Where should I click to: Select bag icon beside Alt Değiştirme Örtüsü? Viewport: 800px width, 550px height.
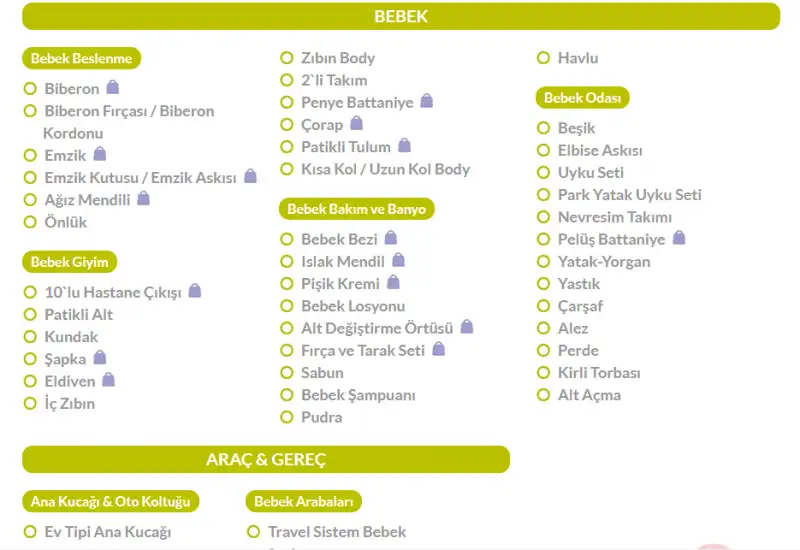(467, 327)
